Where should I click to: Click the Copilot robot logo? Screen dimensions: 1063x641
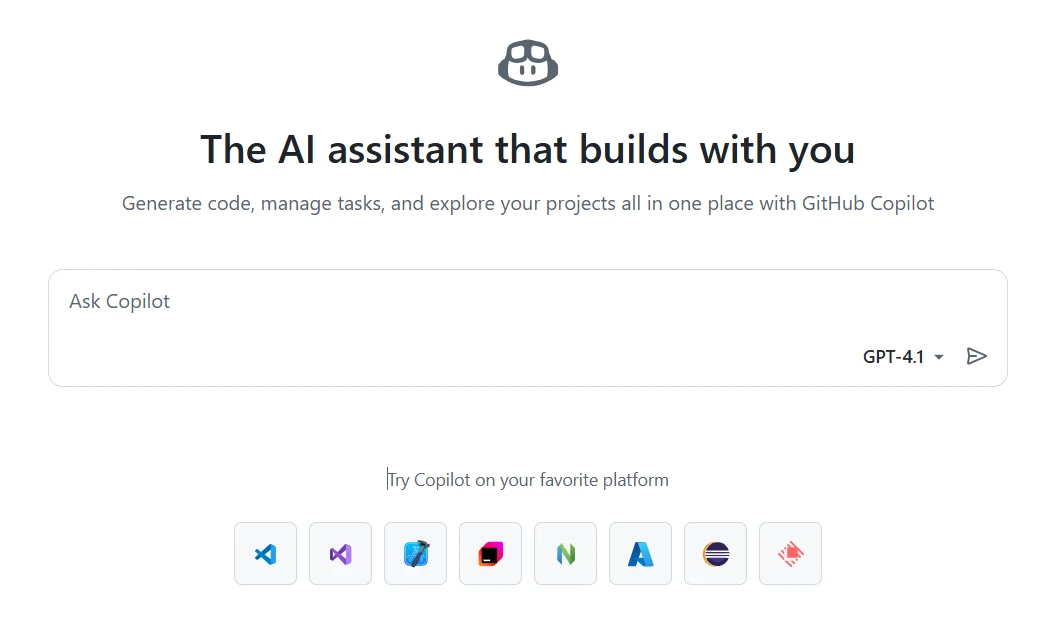pos(528,62)
